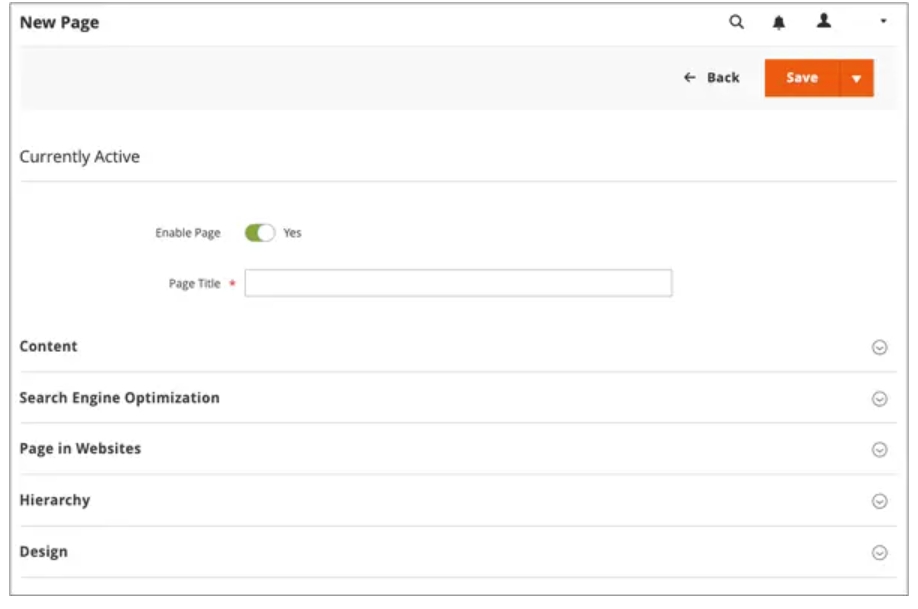
Task: Expand the Hierarchy chevron icon
Action: pyautogui.click(x=879, y=501)
